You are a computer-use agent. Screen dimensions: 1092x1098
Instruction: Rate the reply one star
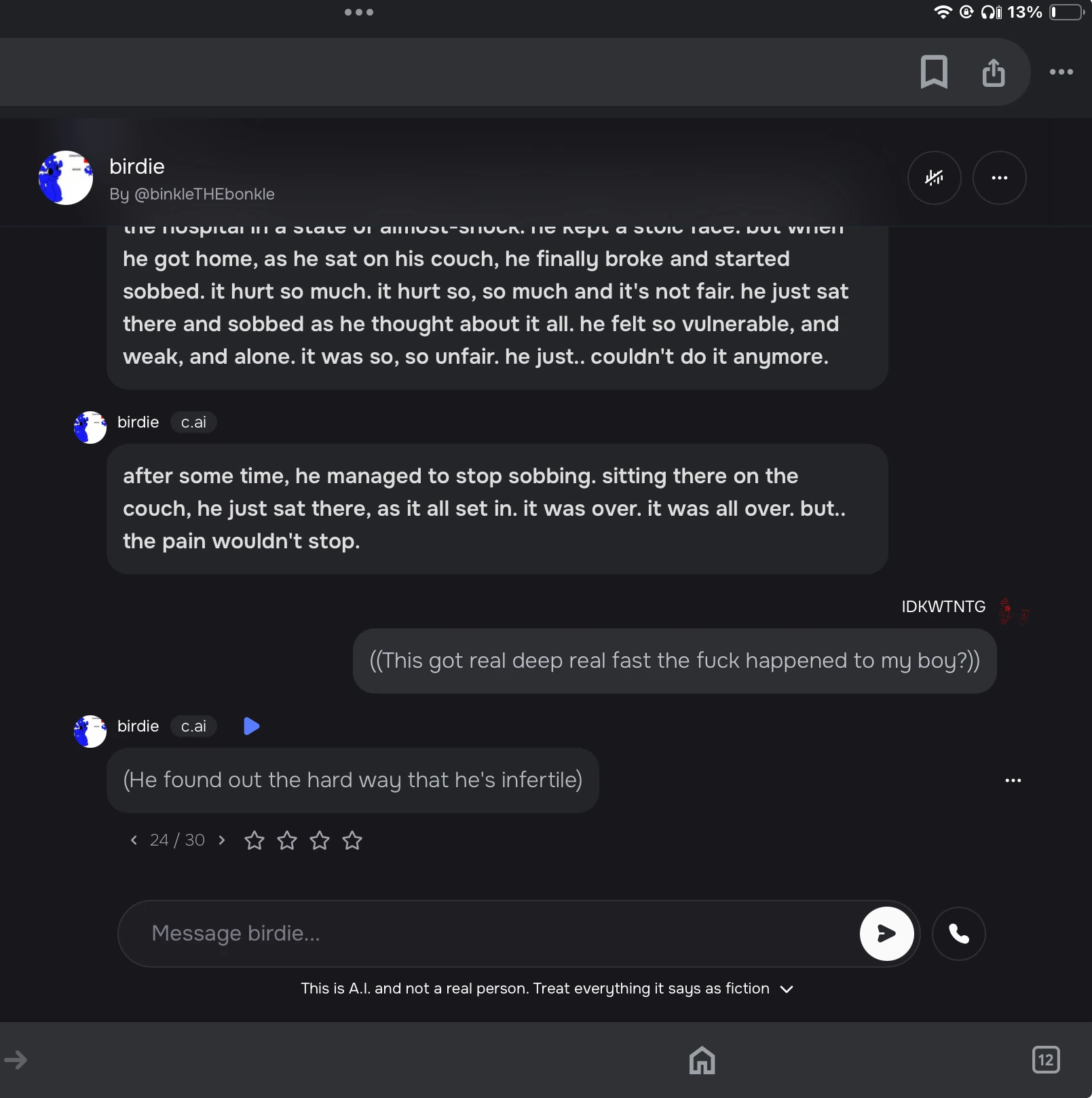click(x=255, y=841)
